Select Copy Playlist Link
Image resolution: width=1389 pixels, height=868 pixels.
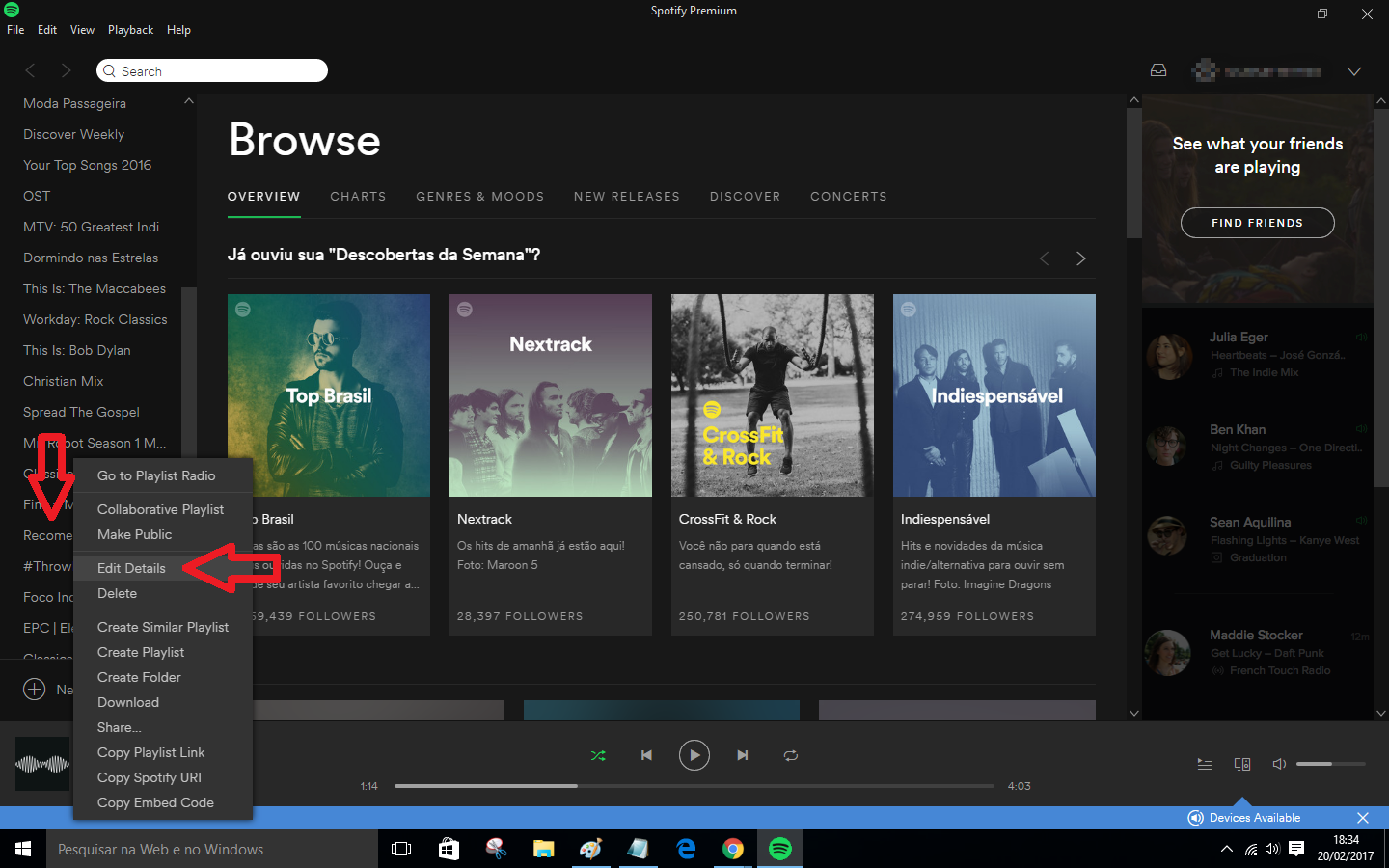click(x=163, y=752)
